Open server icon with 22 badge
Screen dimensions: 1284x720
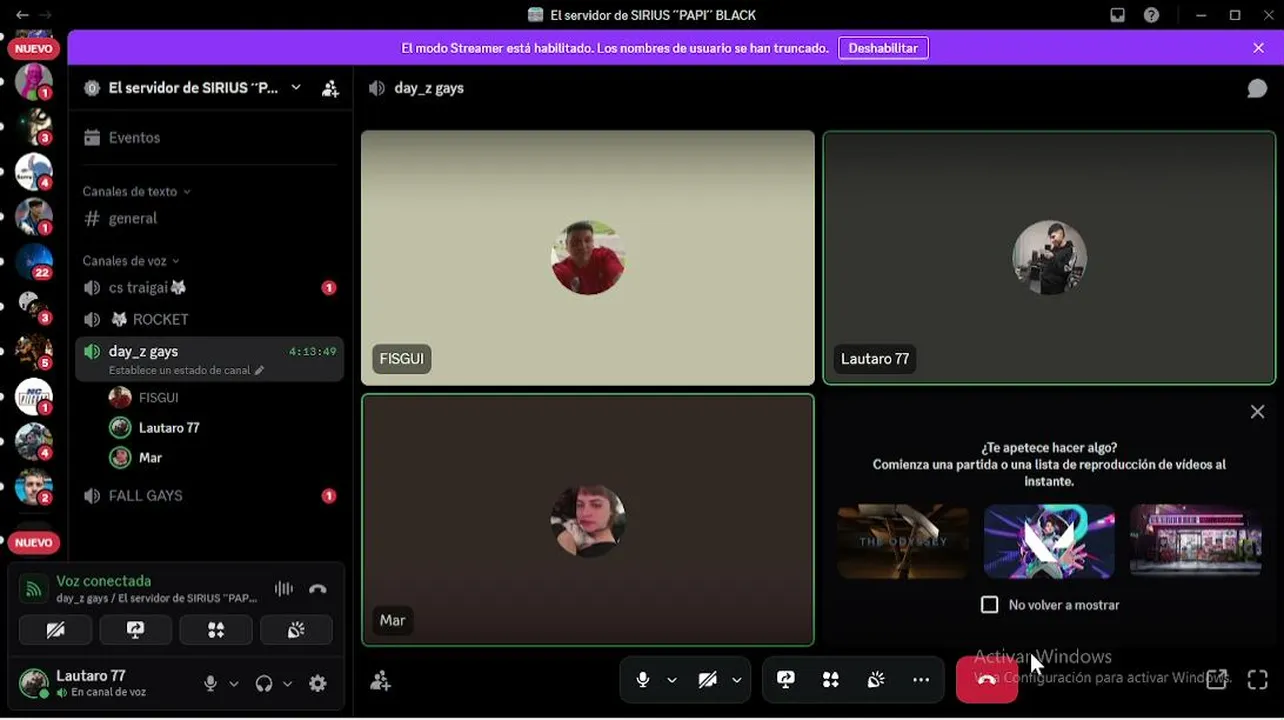click(34, 262)
